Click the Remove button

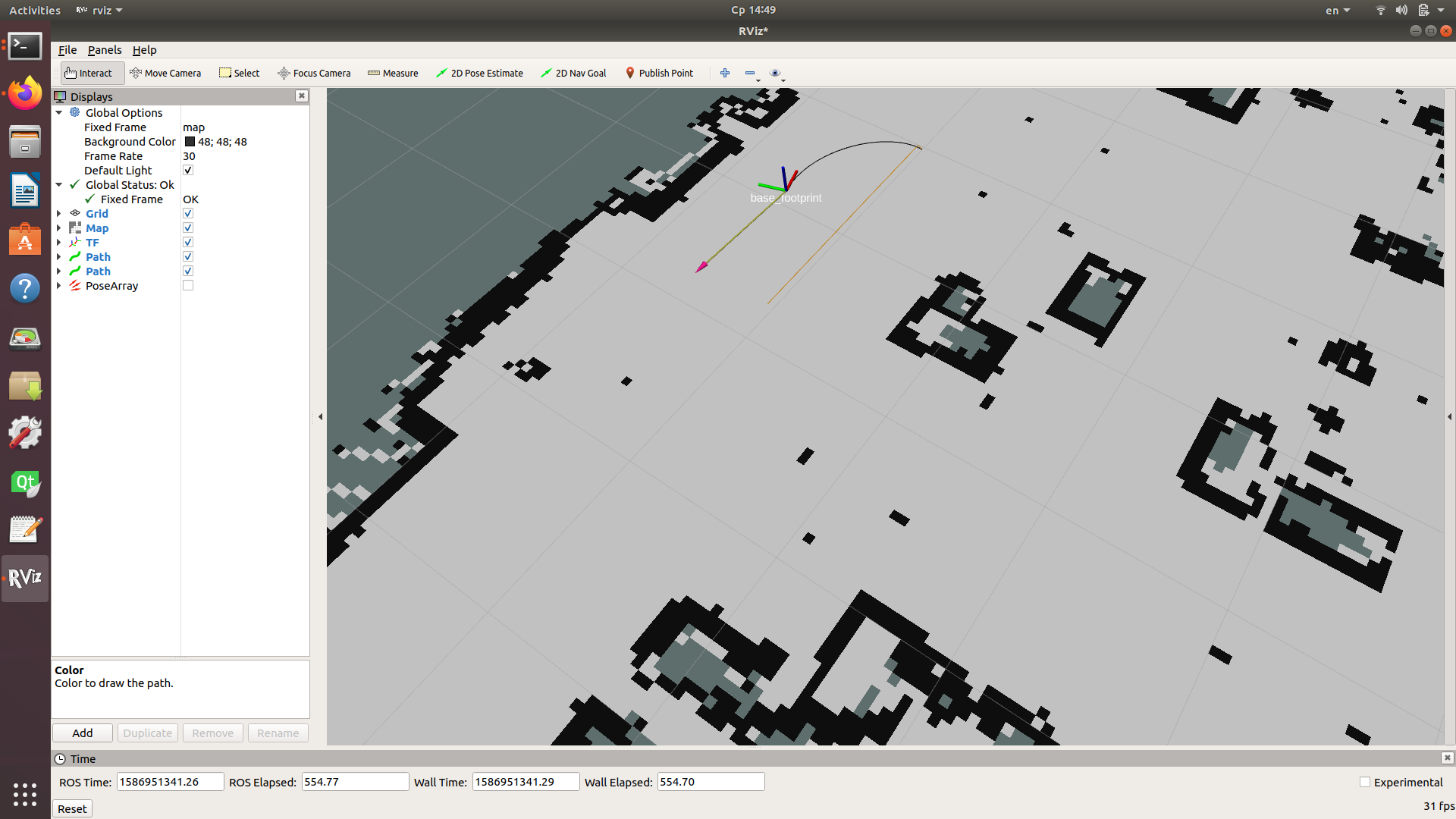[213, 733]
